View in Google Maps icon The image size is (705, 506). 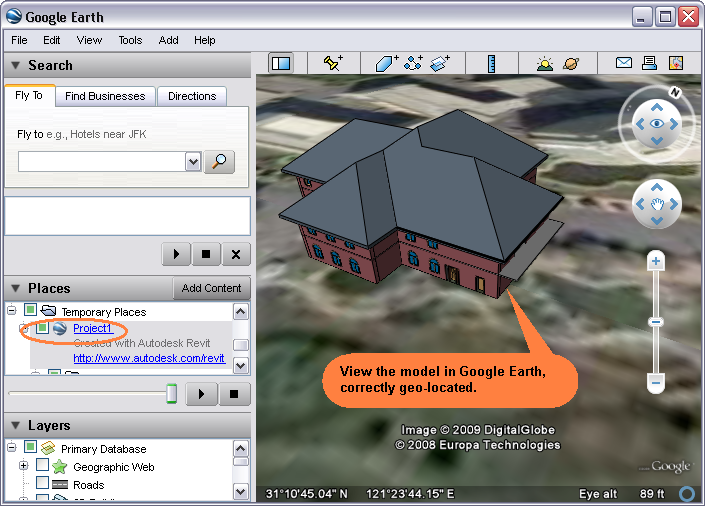click(x=676, y=63)
